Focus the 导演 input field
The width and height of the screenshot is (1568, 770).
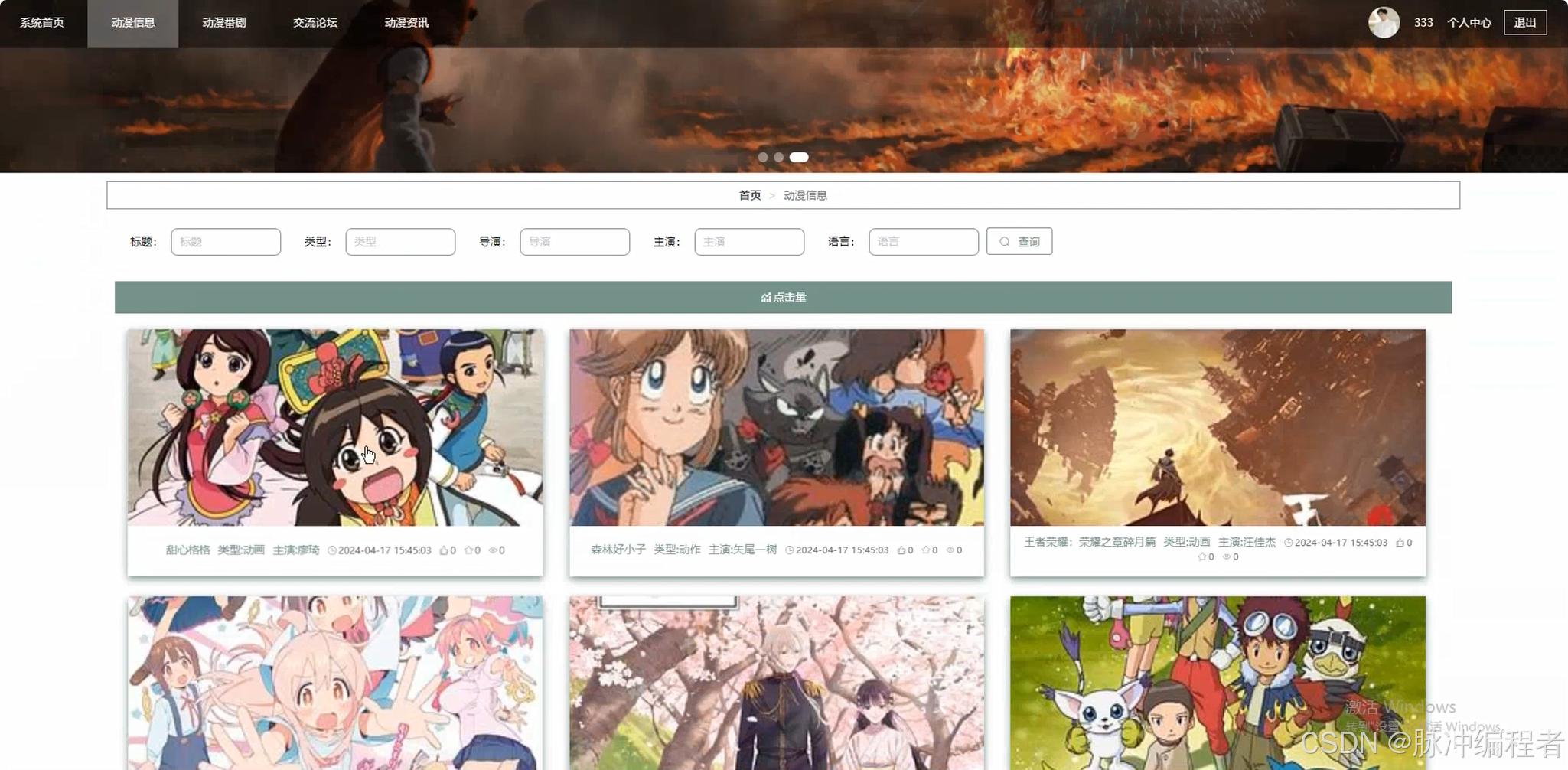point(575,241)
